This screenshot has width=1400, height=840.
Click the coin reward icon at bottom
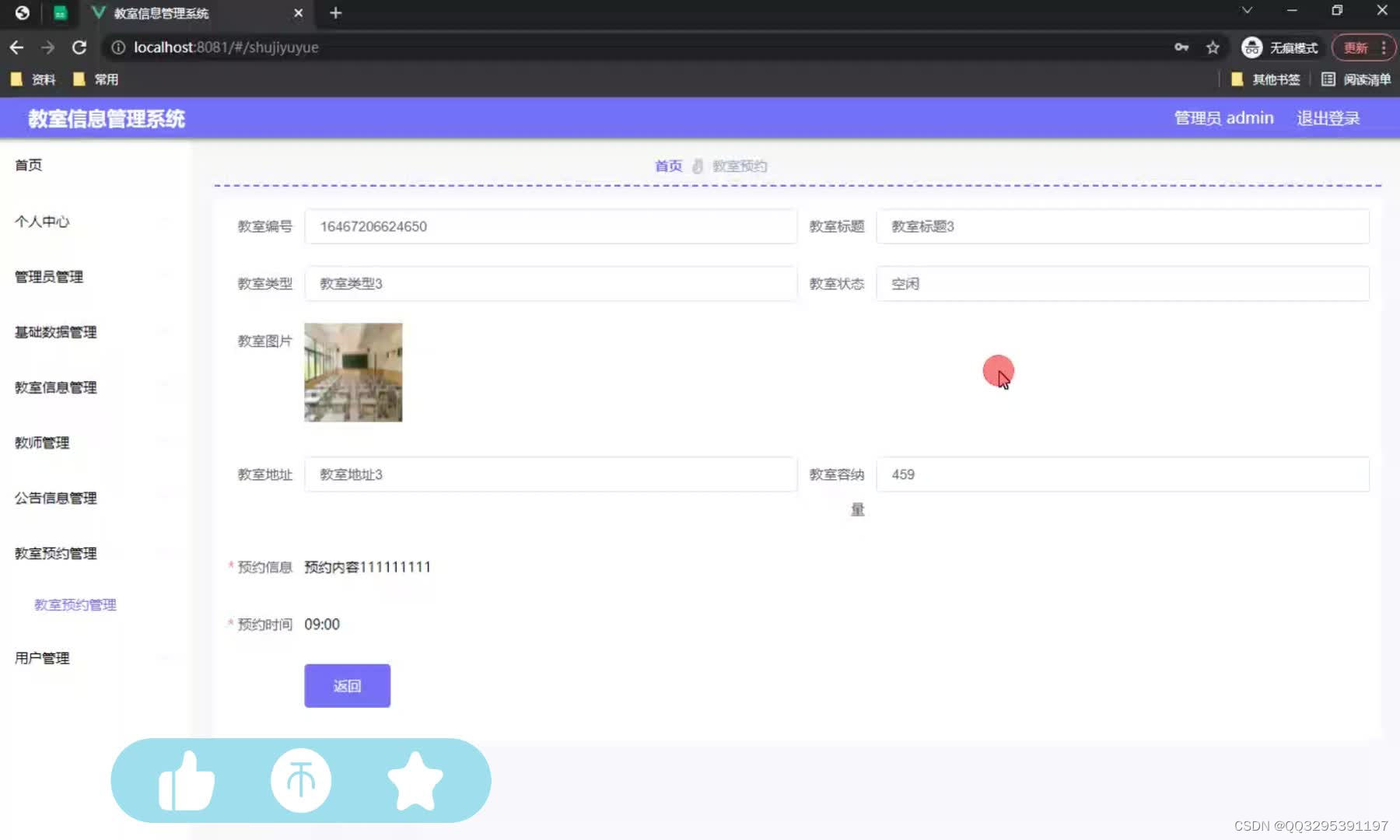(302, 780)
